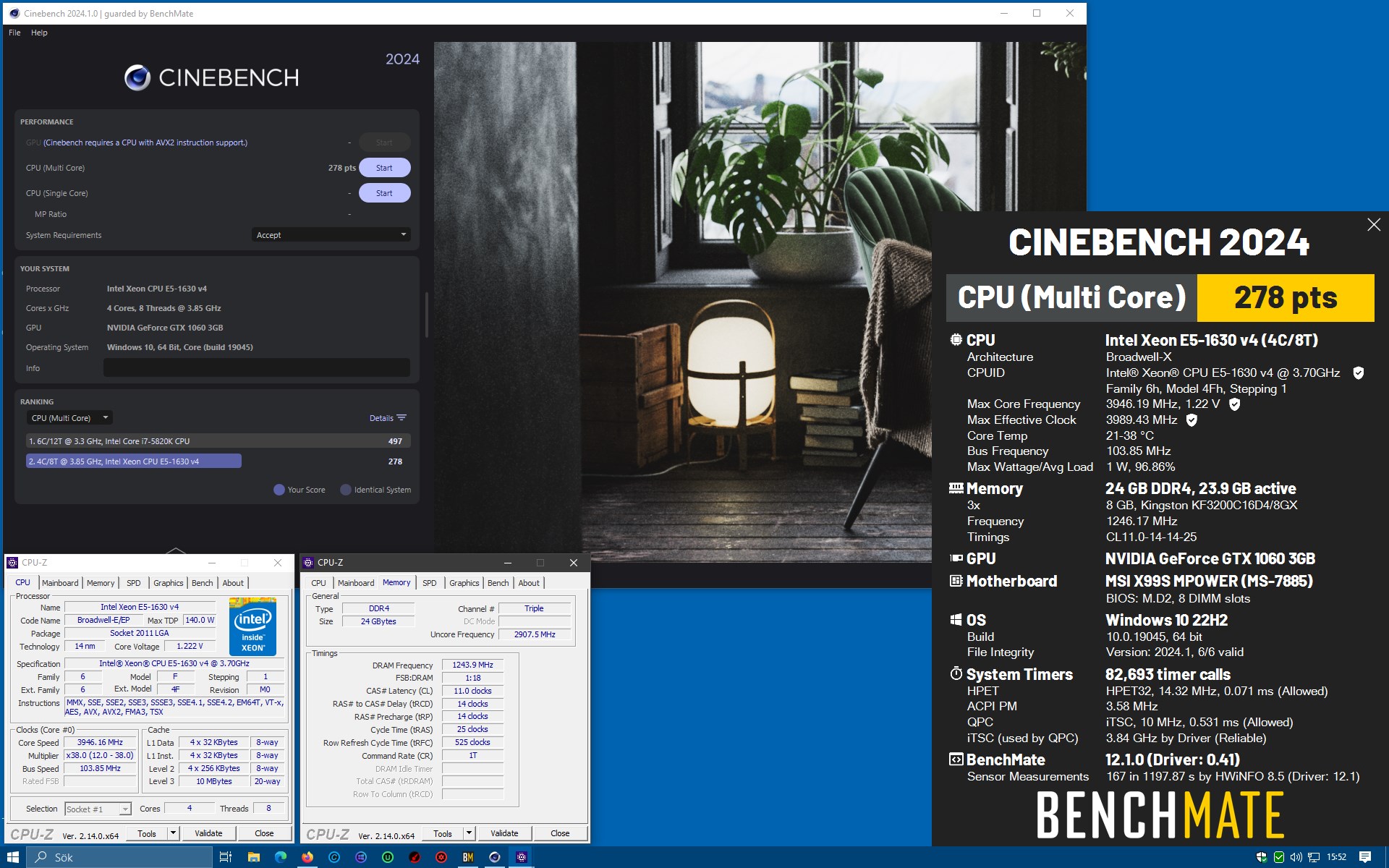Click the Identical System legend dot
Screen dimensions: 1389x868
[346, 490]
